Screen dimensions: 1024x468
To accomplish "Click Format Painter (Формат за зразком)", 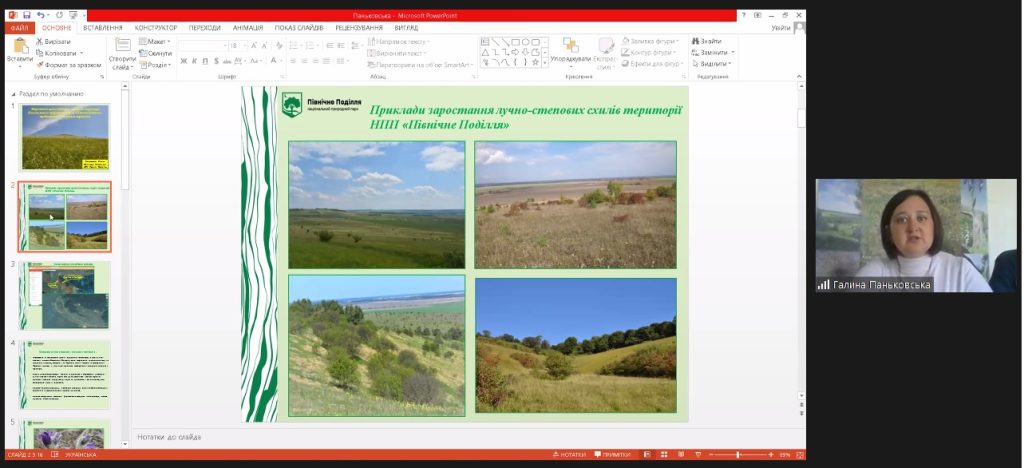I will (71, 65).
